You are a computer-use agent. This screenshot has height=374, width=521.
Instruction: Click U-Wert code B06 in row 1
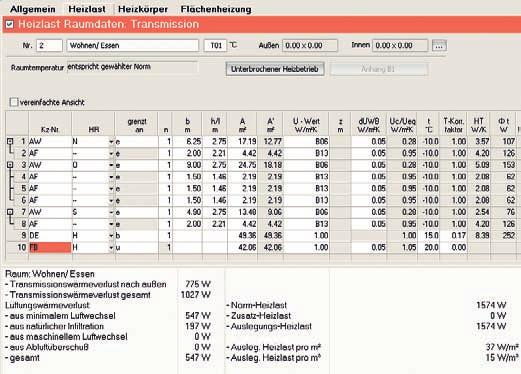pyautogui.click(x=306, y=142)
